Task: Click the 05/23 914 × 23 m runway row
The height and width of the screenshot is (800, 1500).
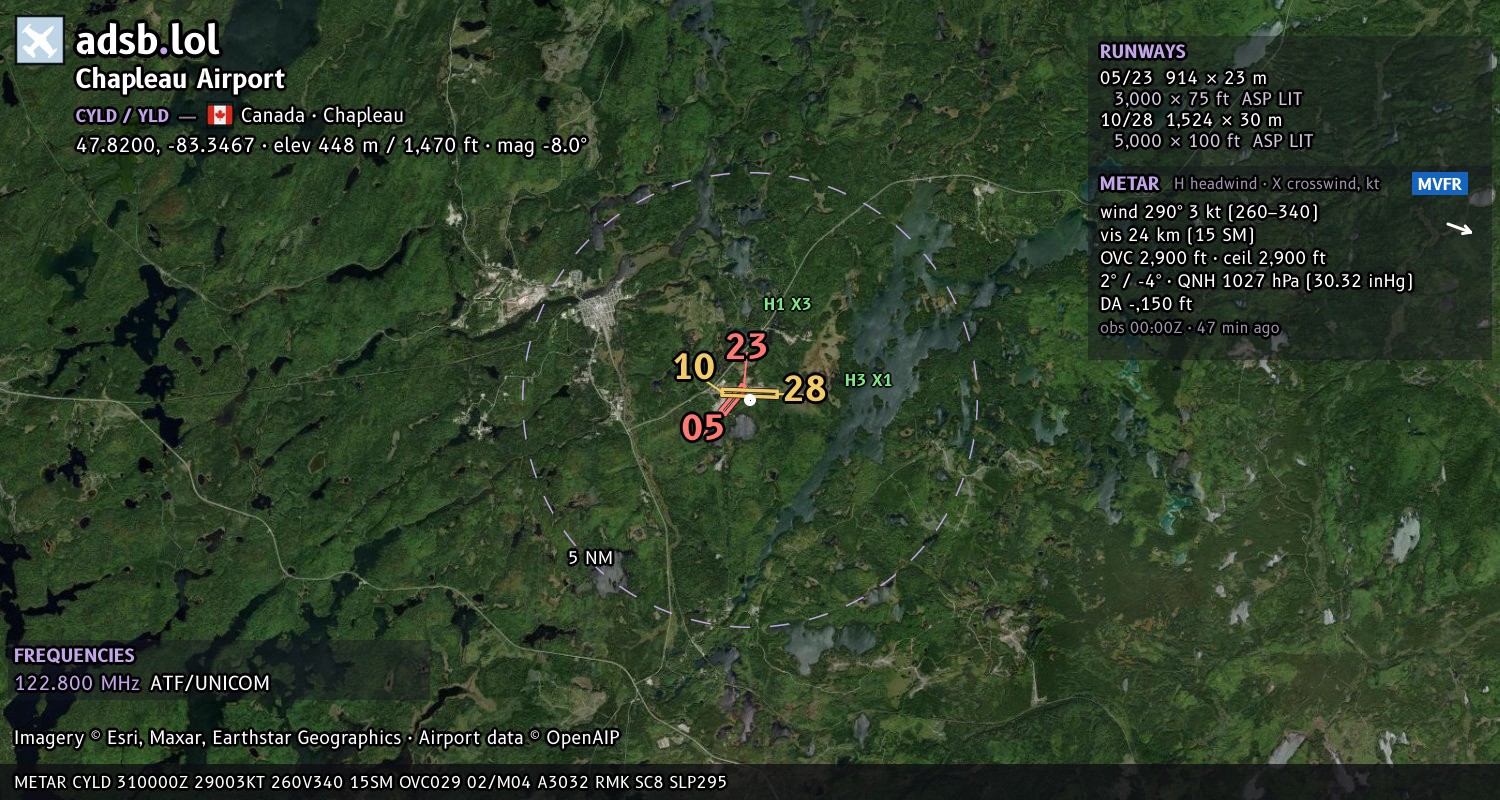Action: pyautogui.click(x=1183, y=78)
